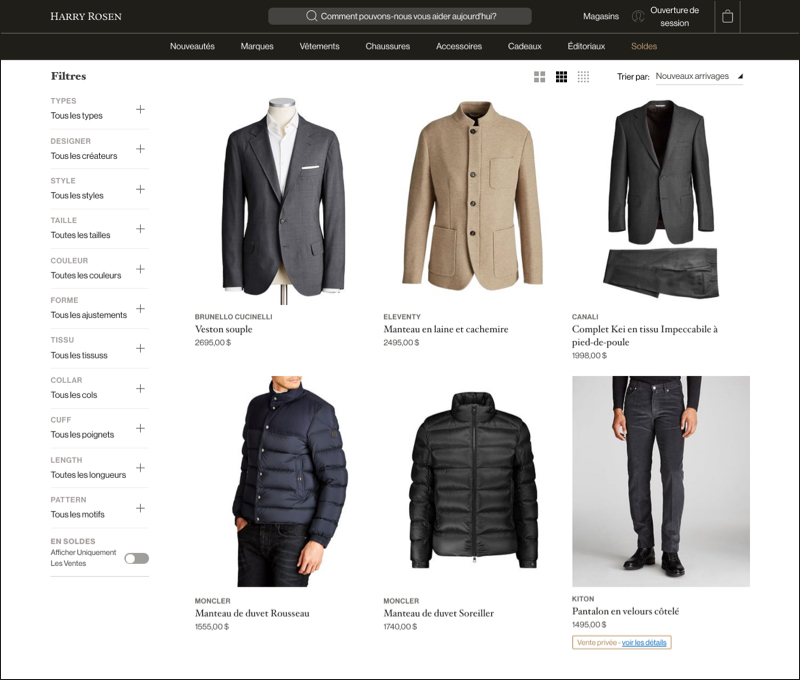Open the 'Trier par' sort dropdown
800x680 pixels.
[x=699, y=77]
